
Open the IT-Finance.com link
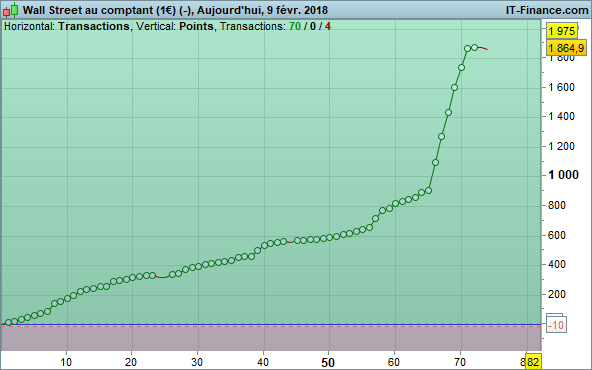(547, 10)
